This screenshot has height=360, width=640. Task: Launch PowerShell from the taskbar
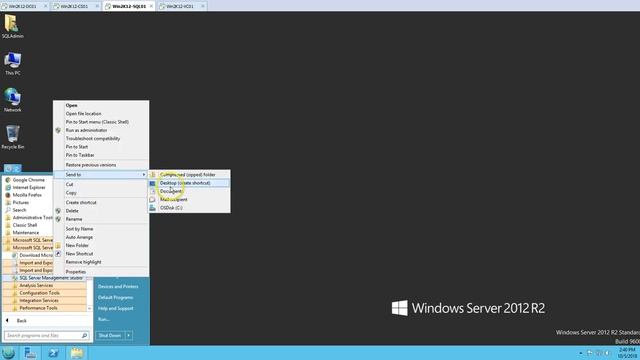tap(53, 353)
